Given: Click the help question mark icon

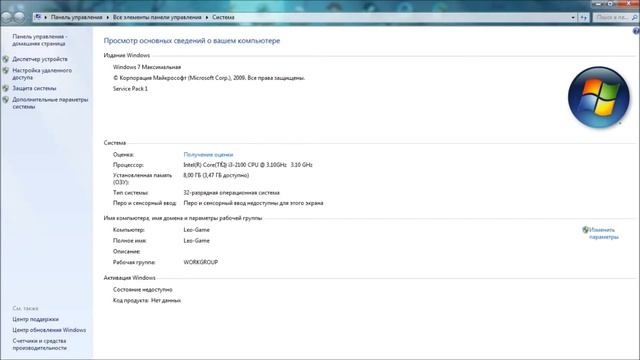Looking at the screenshot, I should tap(636, 31).
